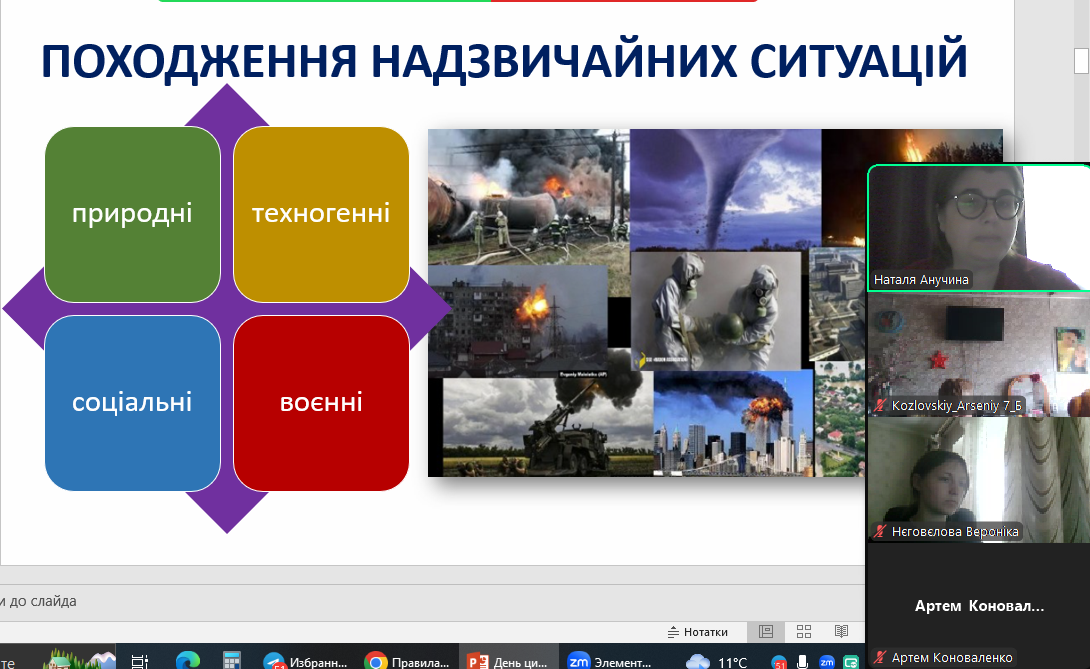
Task: Open weather widget showing 11°C
Action: 716,662
